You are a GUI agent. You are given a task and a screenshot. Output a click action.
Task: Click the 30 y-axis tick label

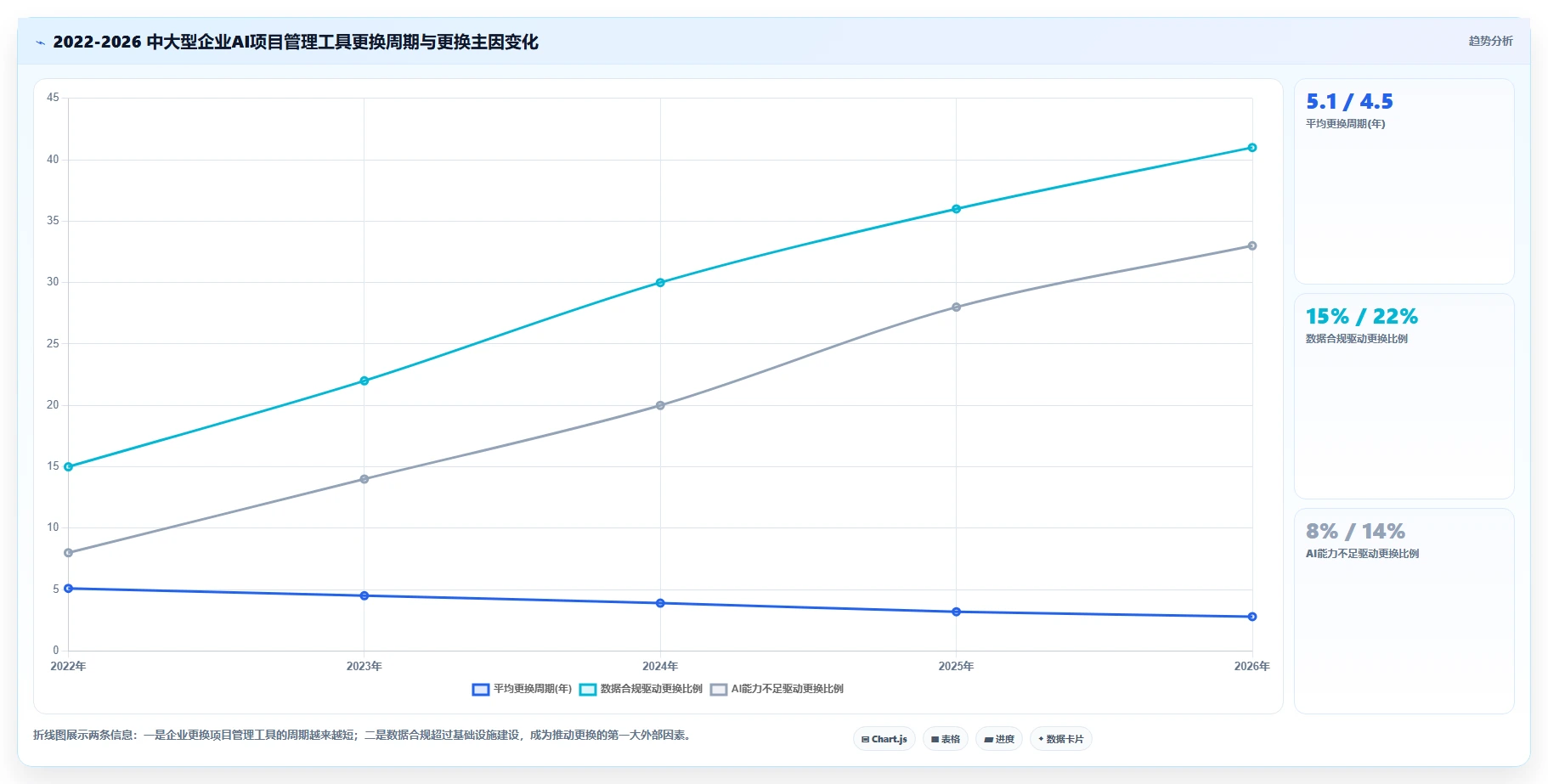[x=54, y=282]
